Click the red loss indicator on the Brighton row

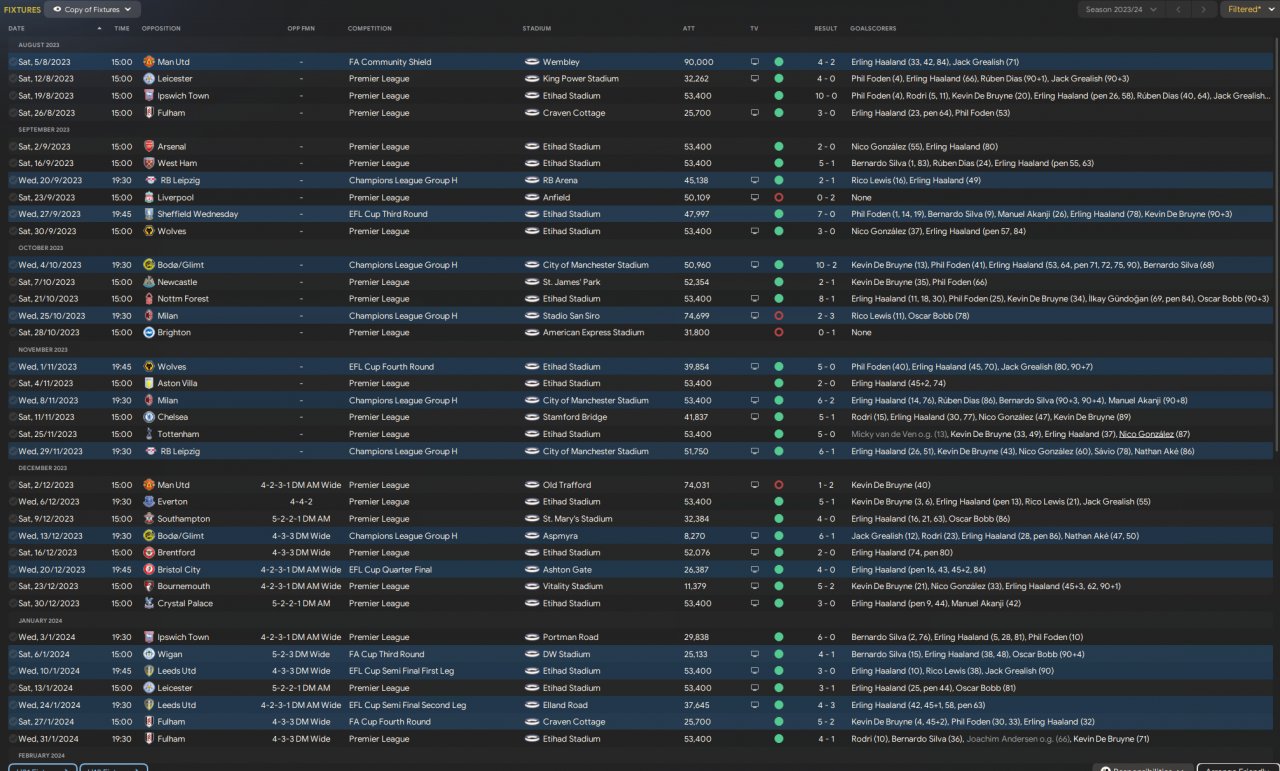[x=778, y=333]
